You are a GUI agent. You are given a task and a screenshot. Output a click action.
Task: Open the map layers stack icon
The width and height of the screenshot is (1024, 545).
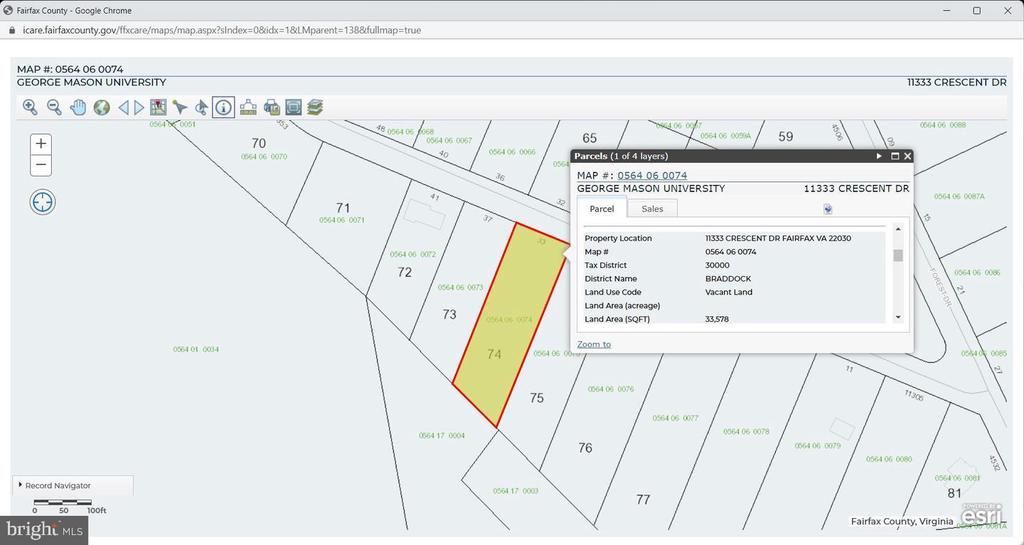(x=315, y=107)
